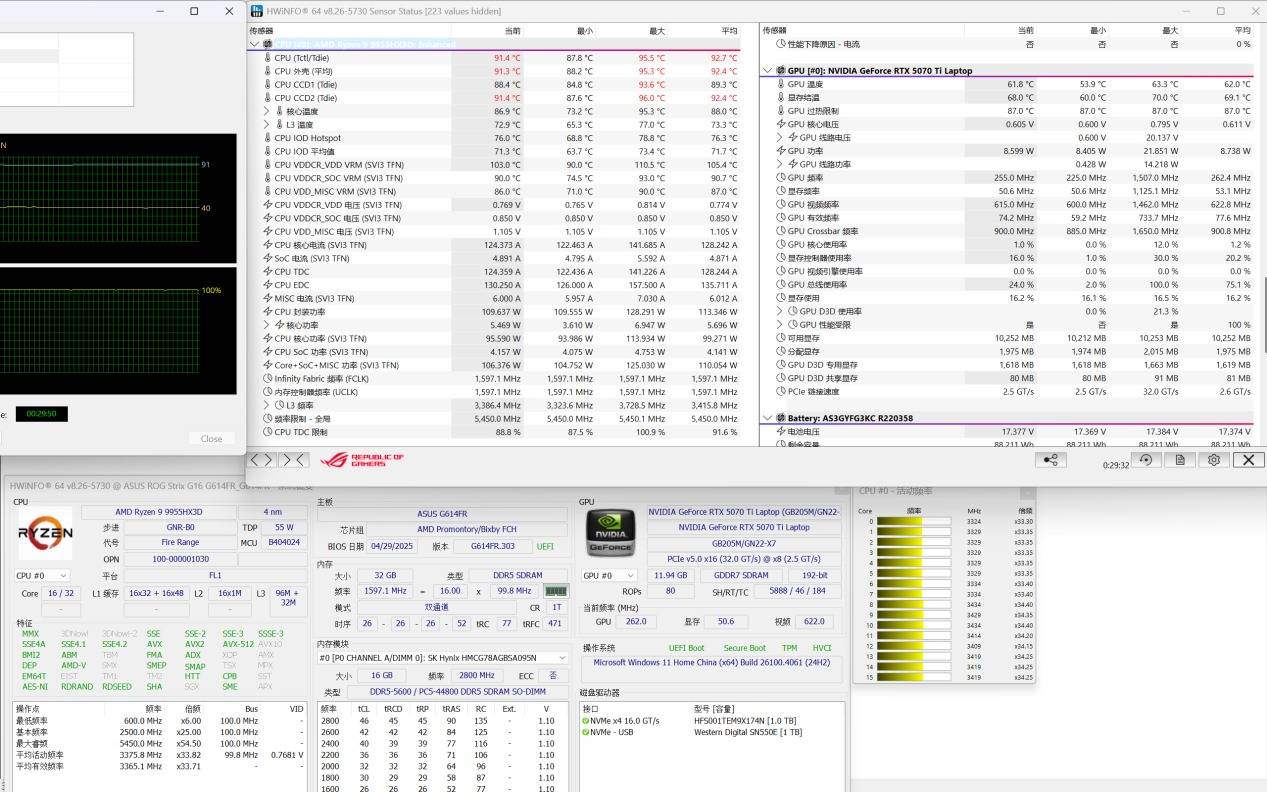This screenshot has height=792, width=1267.
Task: Click the X close sensors icon
Action: click(1248, 460)
